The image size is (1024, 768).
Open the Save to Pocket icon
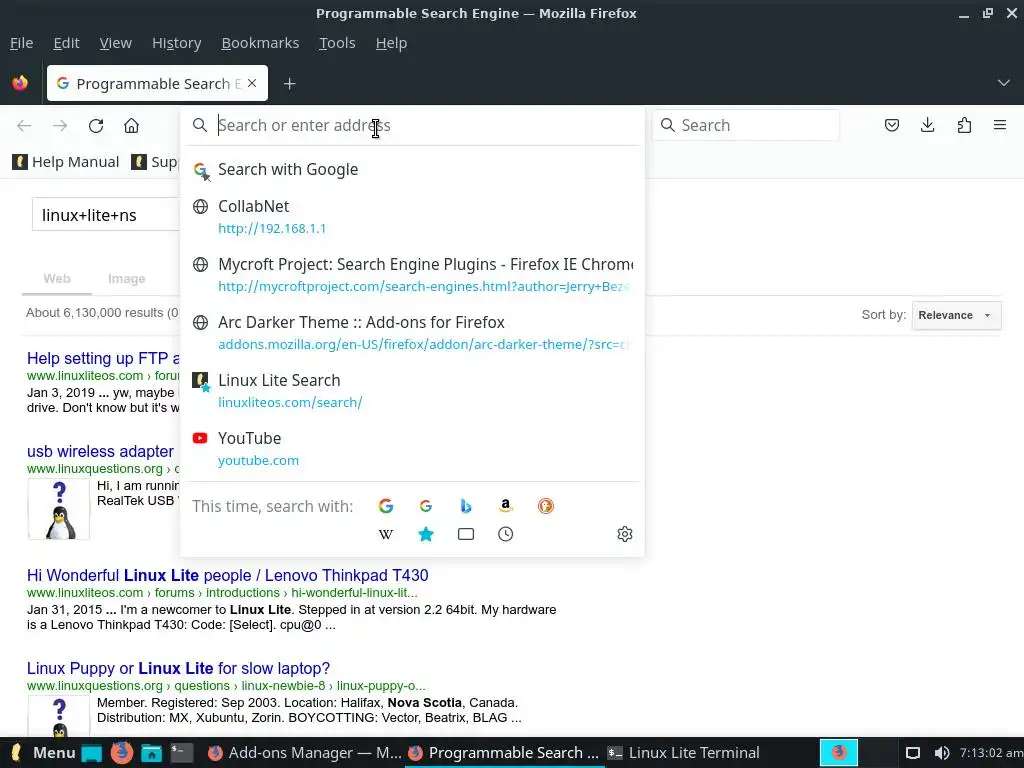(891, 125)
